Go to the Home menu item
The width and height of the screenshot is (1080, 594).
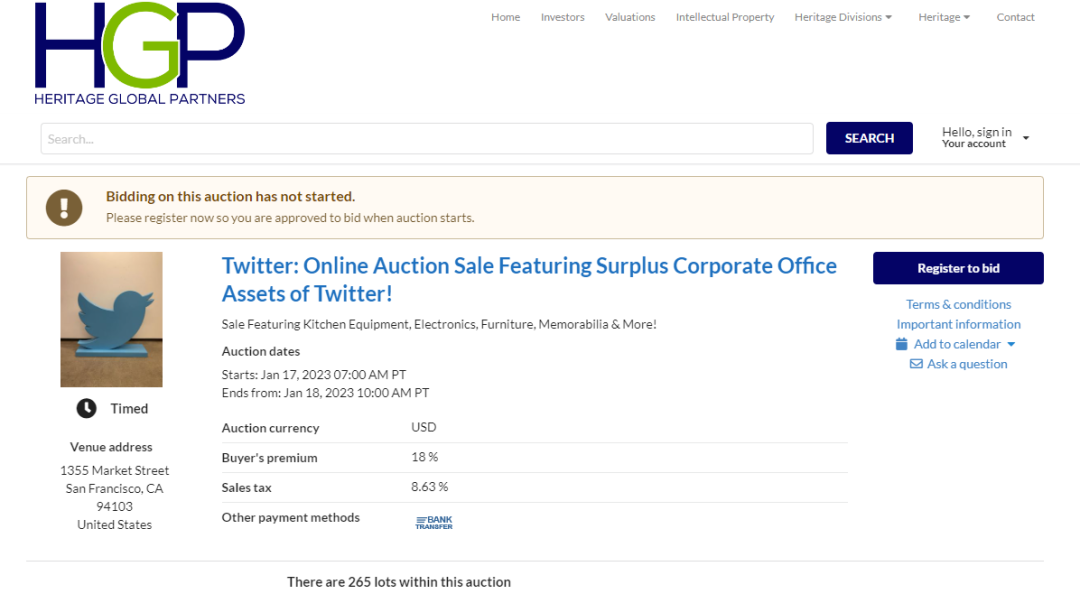click(505, 17)
